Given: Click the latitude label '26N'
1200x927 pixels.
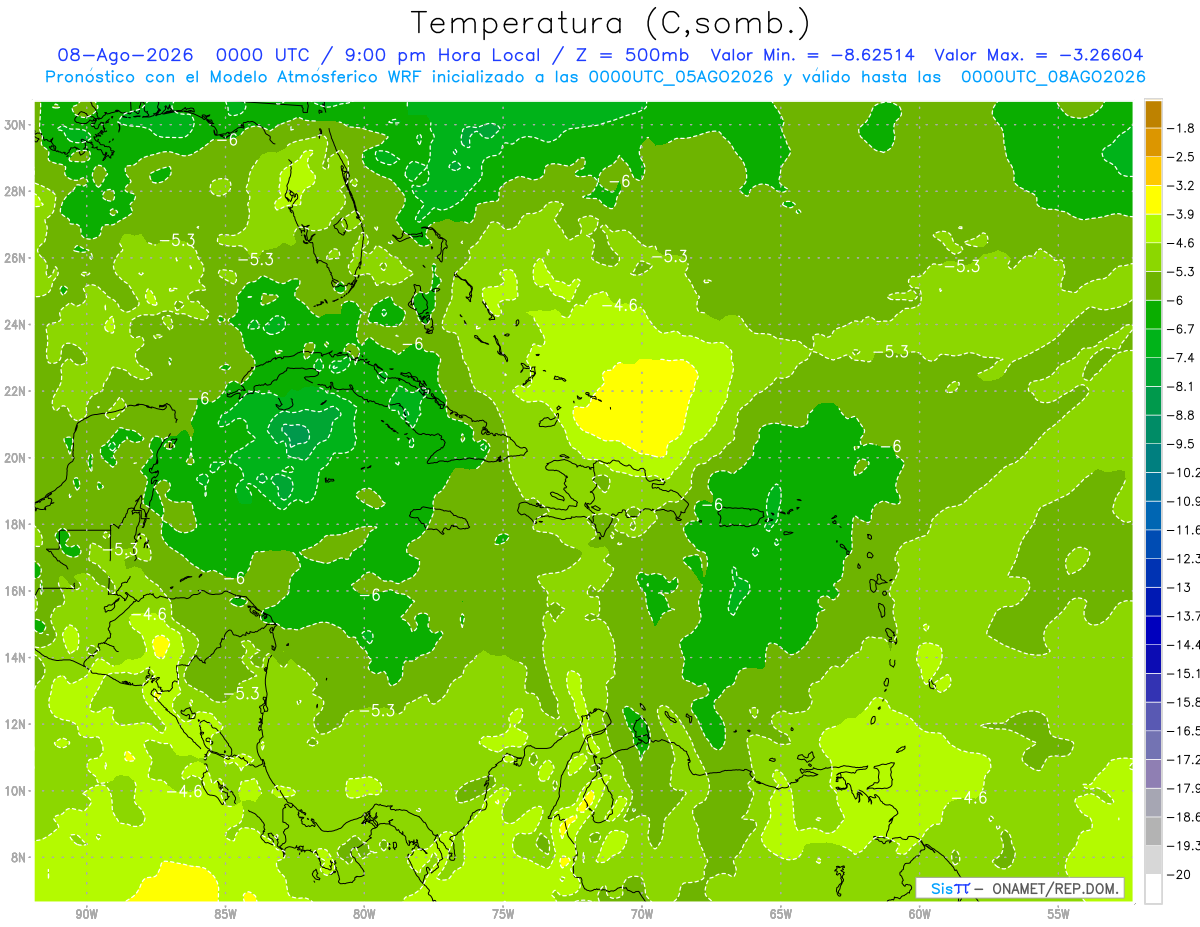Looking at the screenshot, I should pos(17,258).
